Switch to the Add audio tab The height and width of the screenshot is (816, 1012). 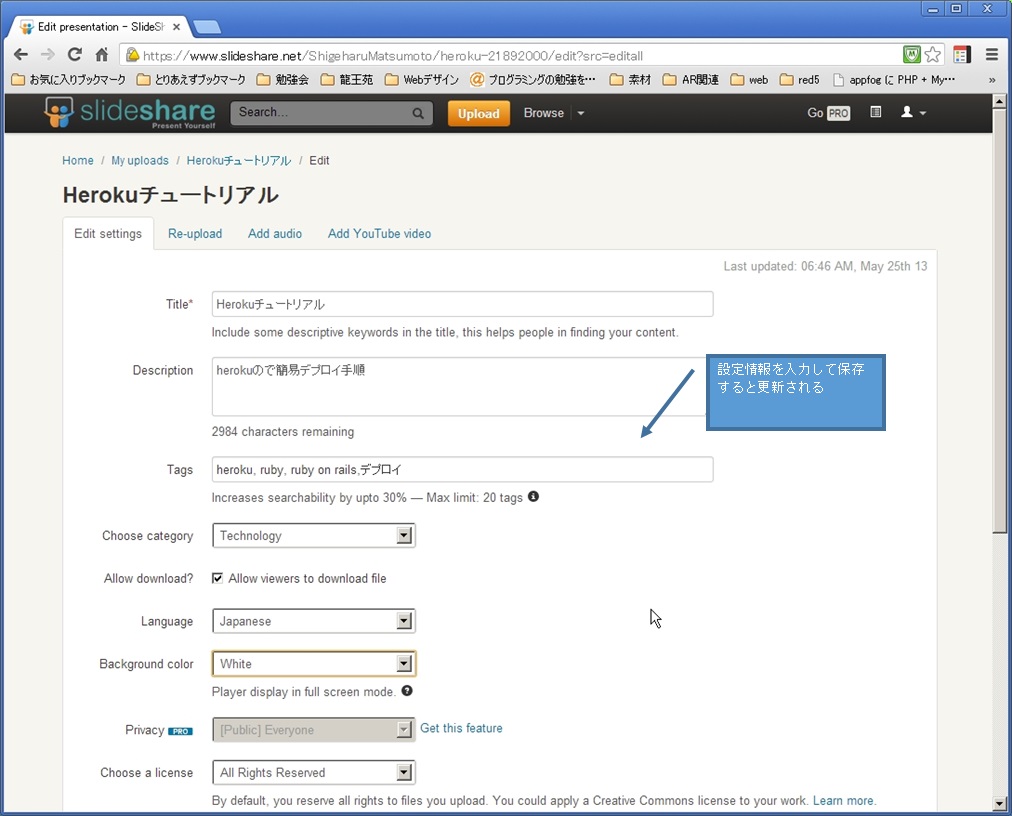tap(275, 234)
